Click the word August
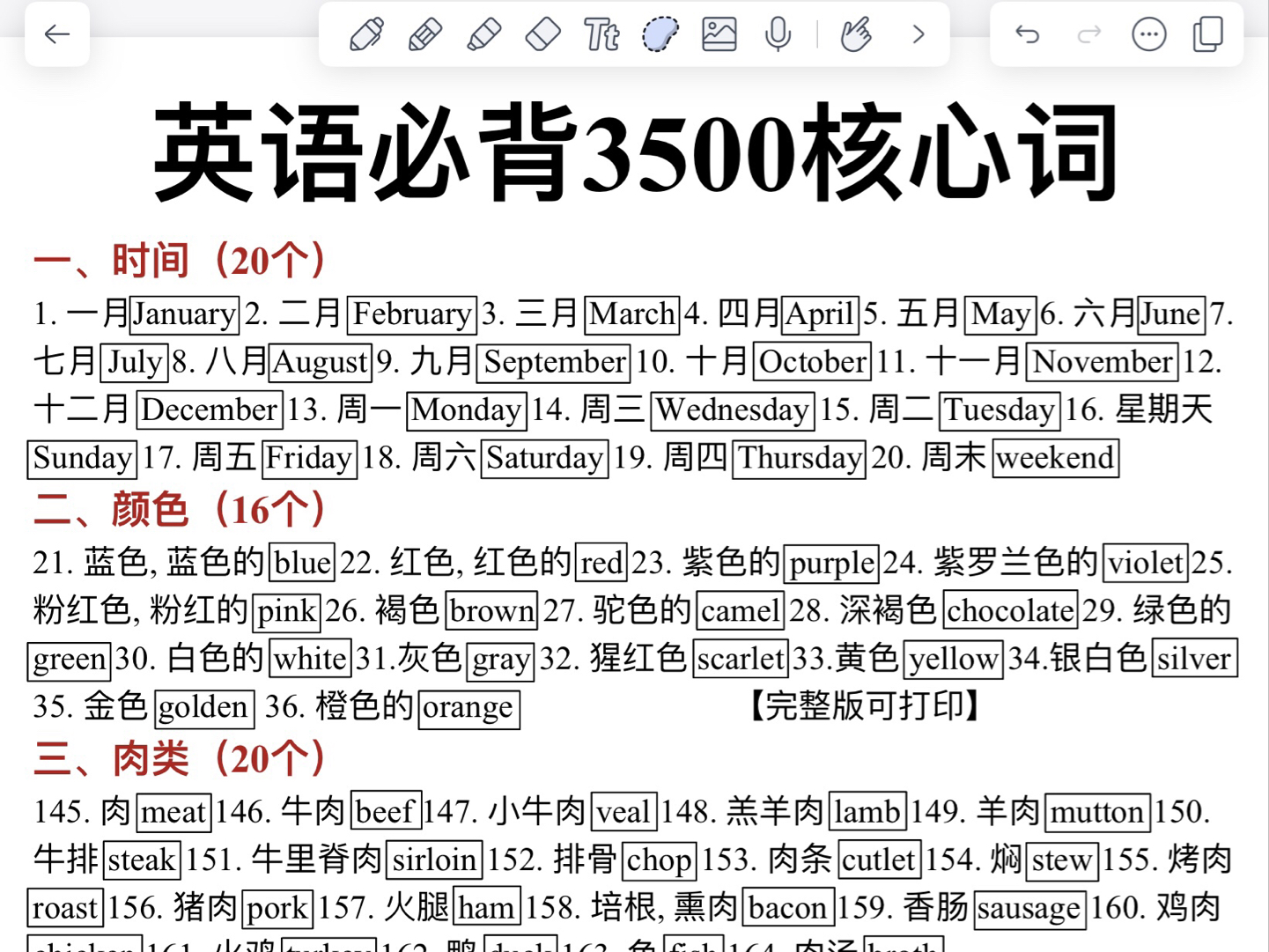The image size is (1269, 952). point(321,362)
